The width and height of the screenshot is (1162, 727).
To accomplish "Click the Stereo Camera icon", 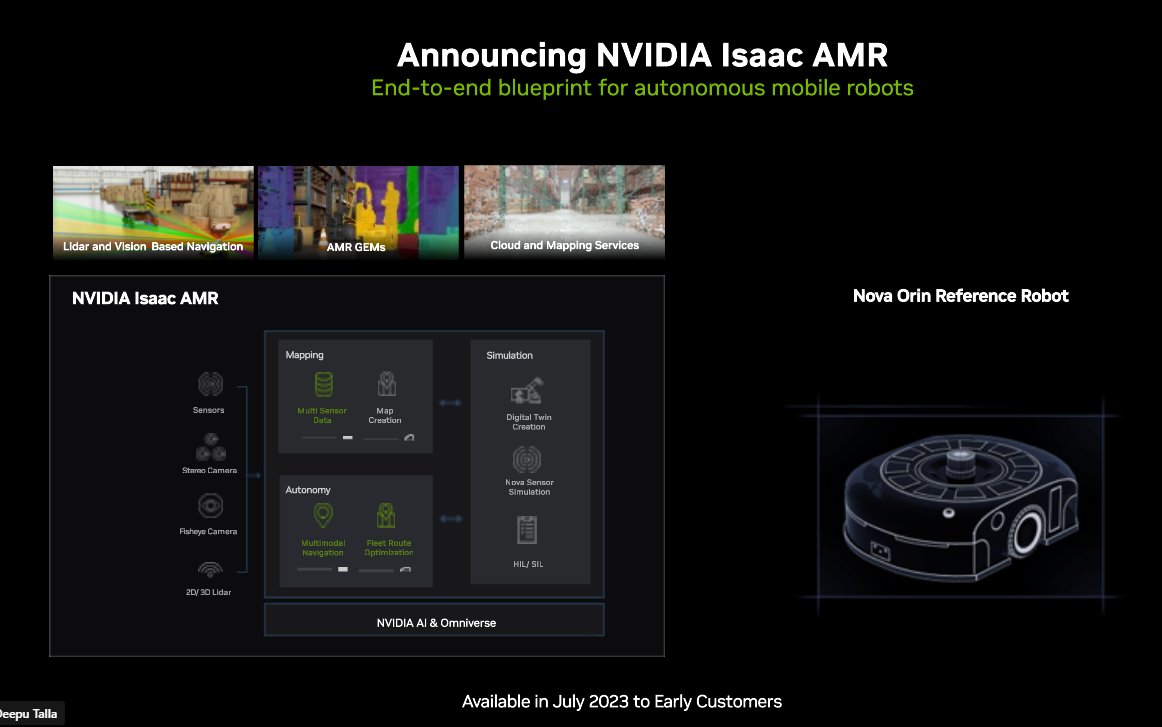I will pyautogui.click(x=210, y=448).
